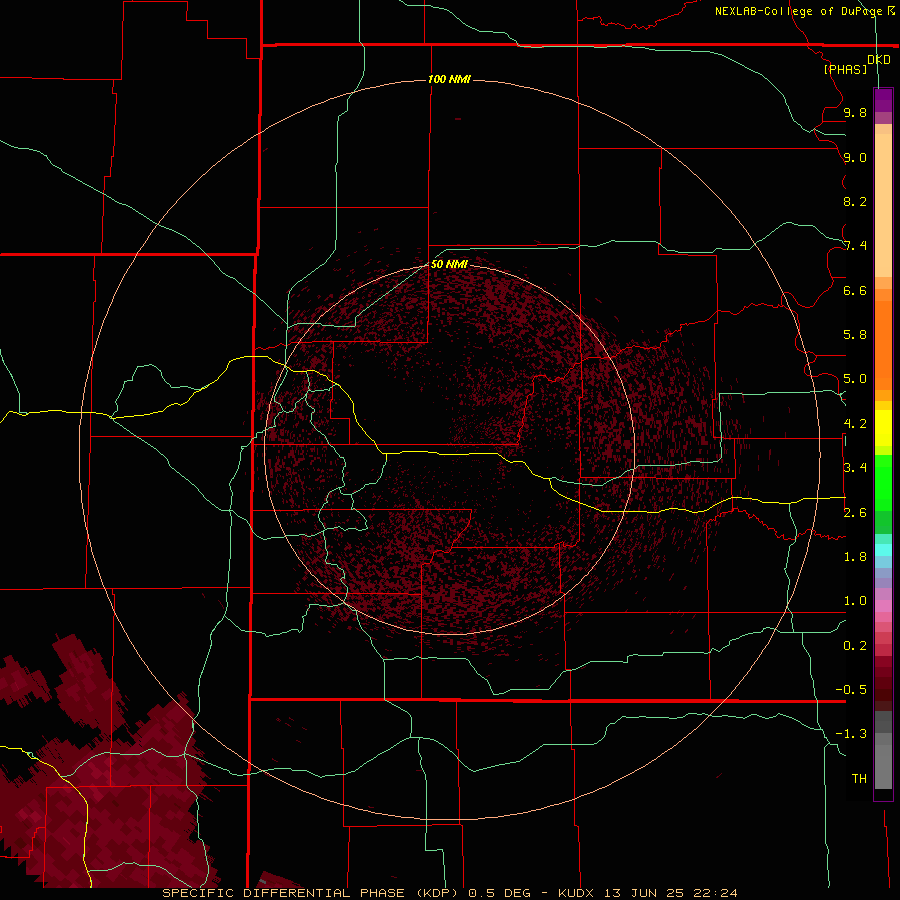900x900 pixels.
Task: Click the purple segment at top of color bar
Action: coord(883,100)
